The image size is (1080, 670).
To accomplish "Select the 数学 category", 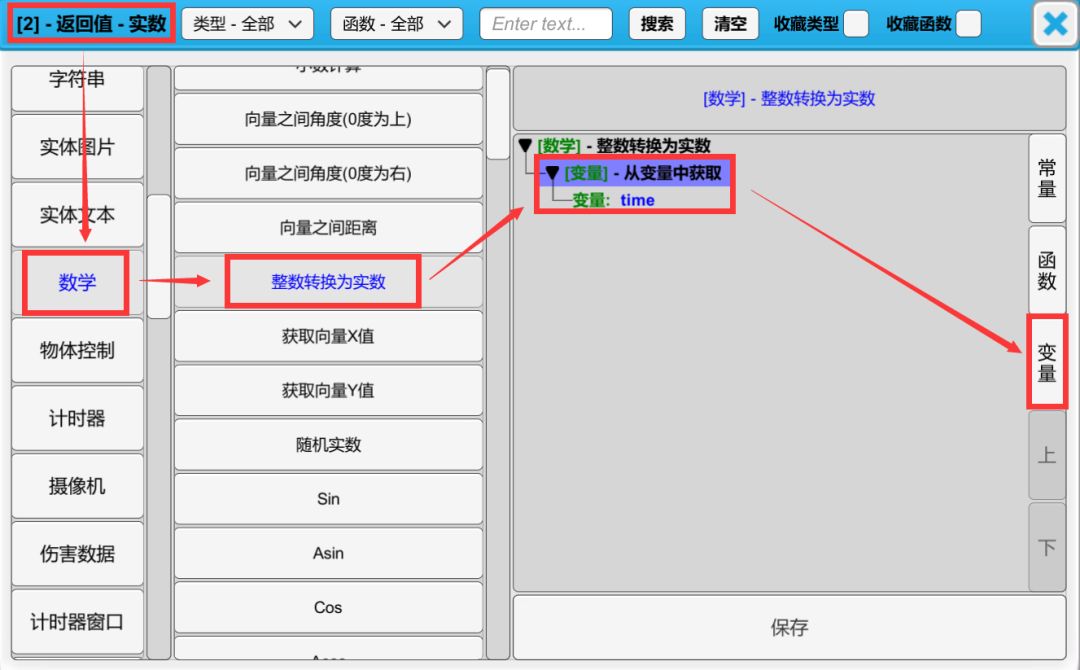I will coord(77,283).
